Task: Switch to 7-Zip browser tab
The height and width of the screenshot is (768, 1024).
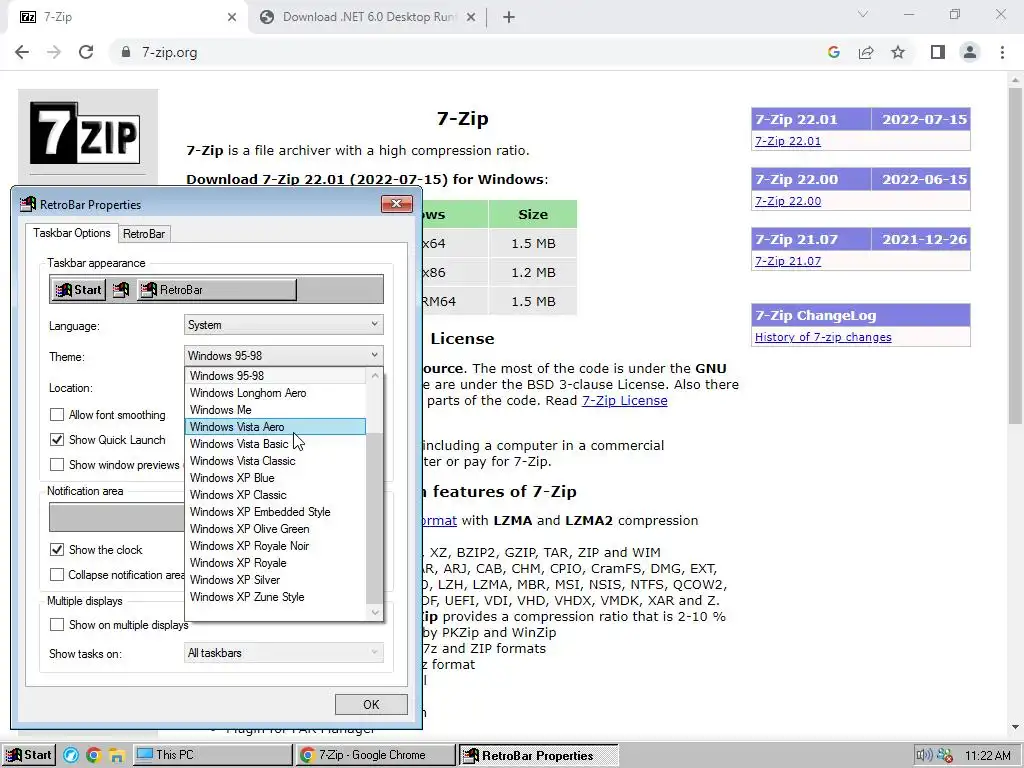Action: point(129,18)
